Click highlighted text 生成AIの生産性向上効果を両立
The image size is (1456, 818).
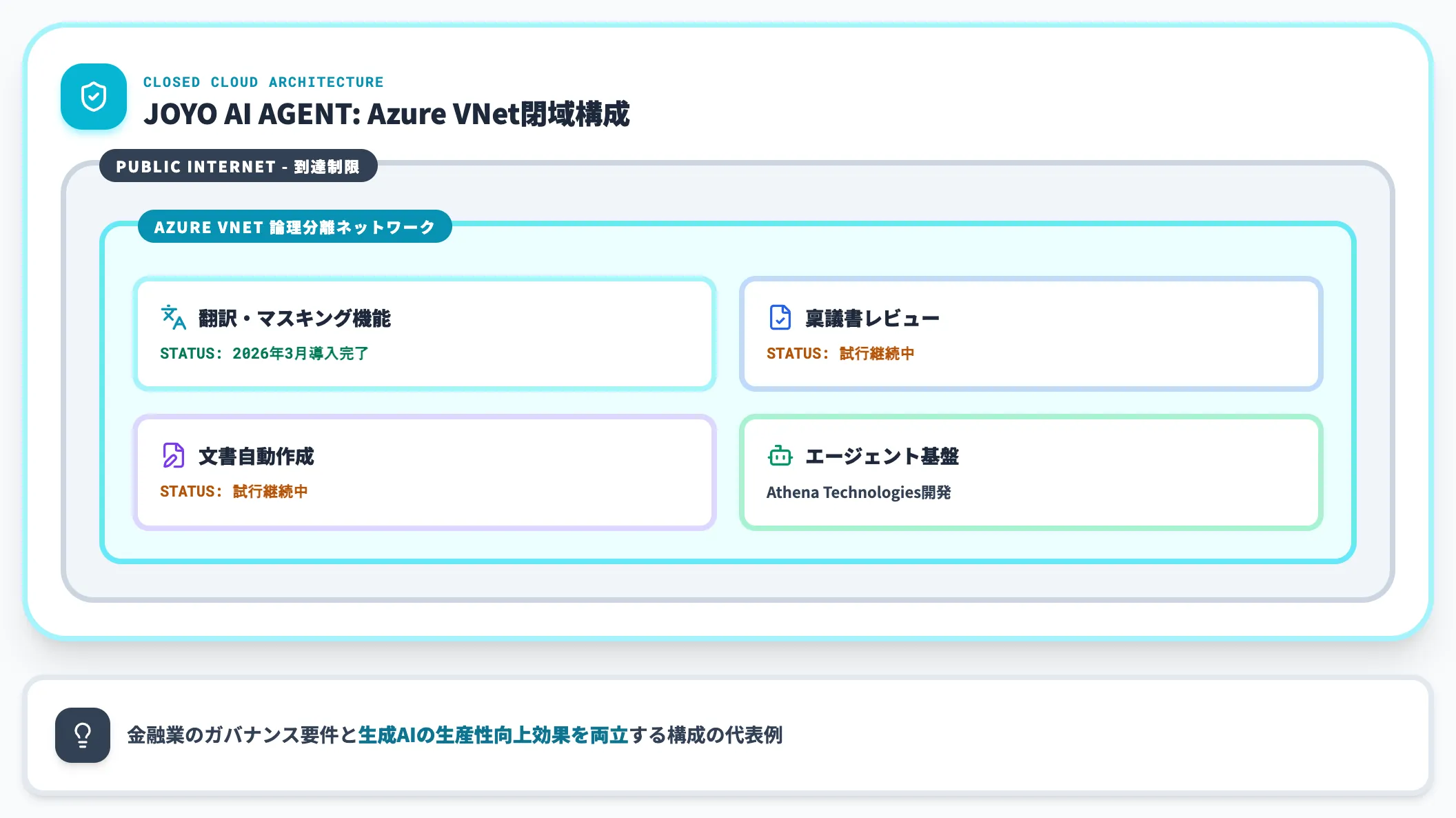(x=494, y=735)
